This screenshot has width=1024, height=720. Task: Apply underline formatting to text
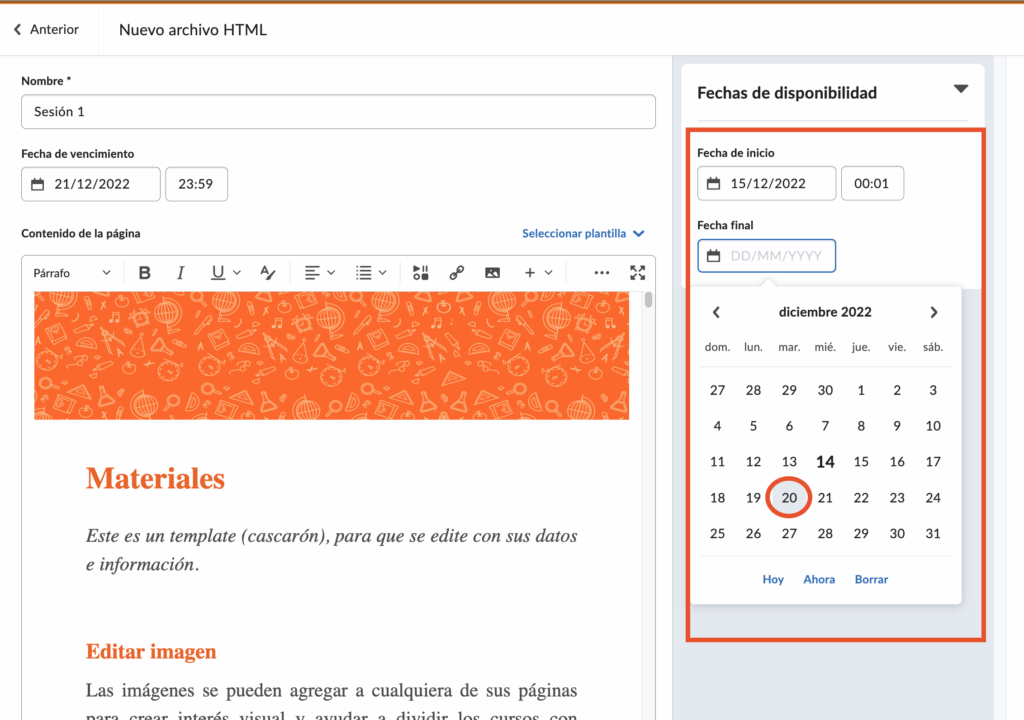pyautogui.click(x=218, y=273)
